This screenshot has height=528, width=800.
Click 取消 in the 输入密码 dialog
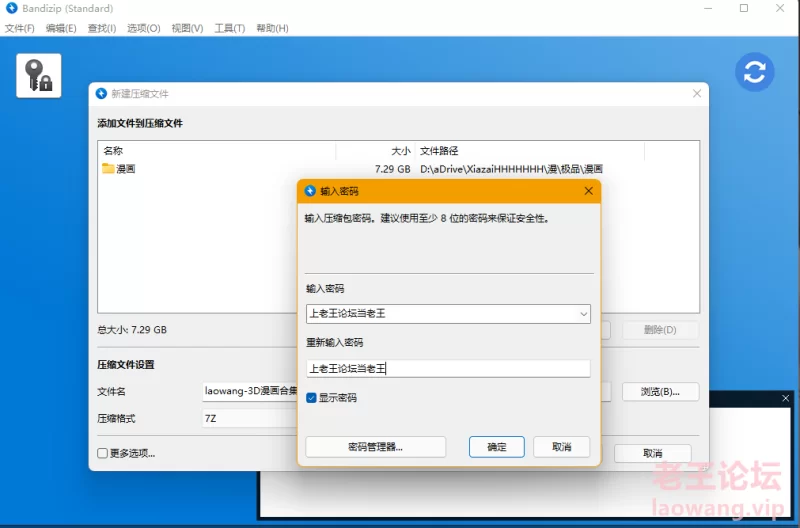pos(562,447)
